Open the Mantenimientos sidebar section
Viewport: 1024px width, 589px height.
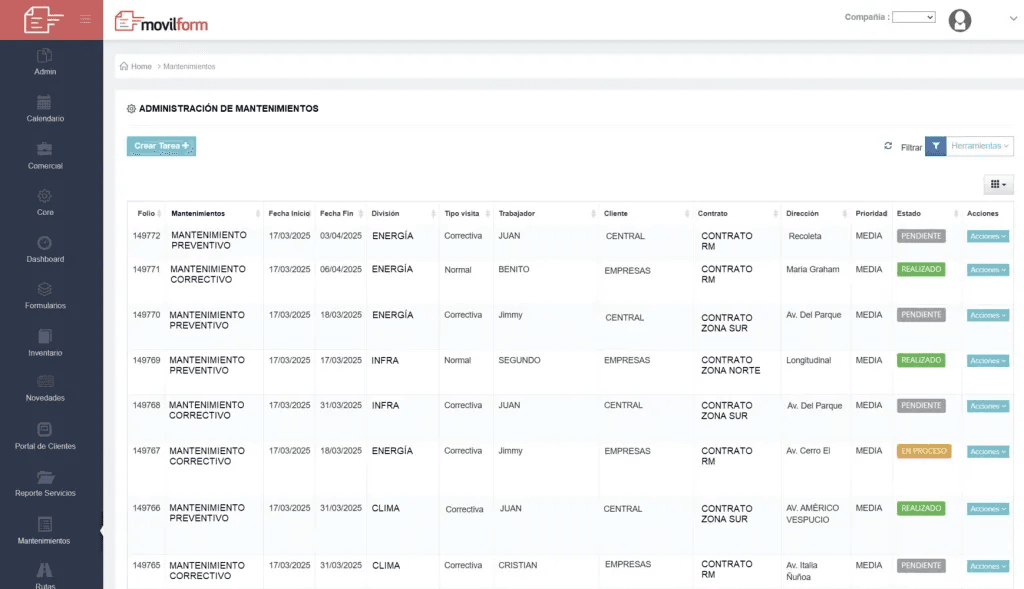(44, 532)
